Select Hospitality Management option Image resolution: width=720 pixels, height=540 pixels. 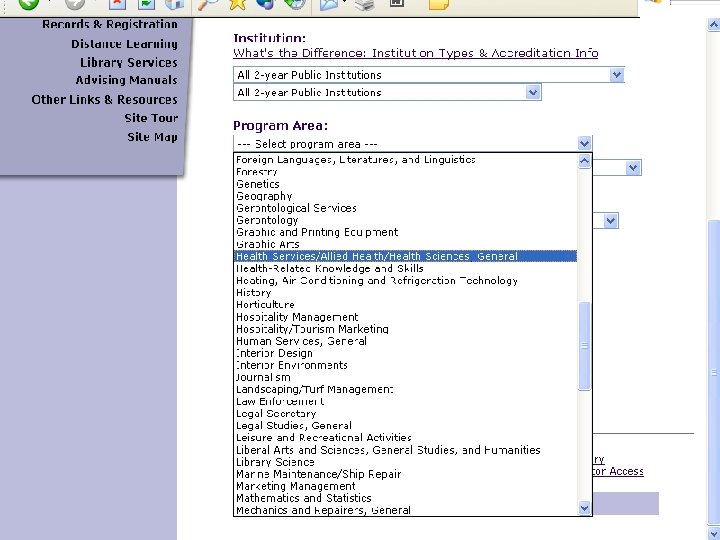pos(405,317)
